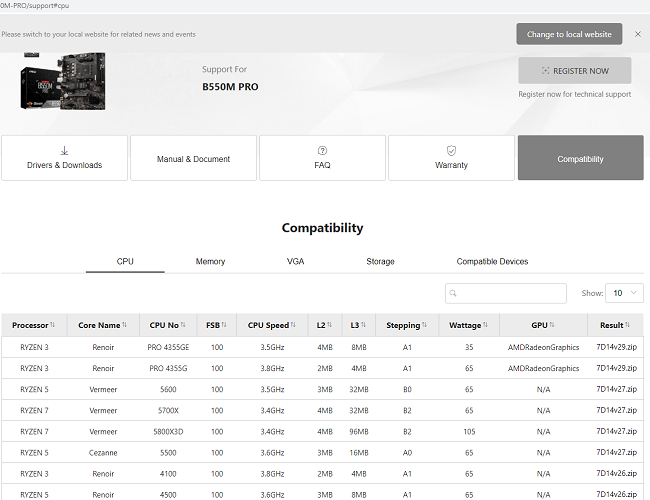The image size is (650, 500).
Task: Open Manual & Document section
Action: [x=193, y=158]
